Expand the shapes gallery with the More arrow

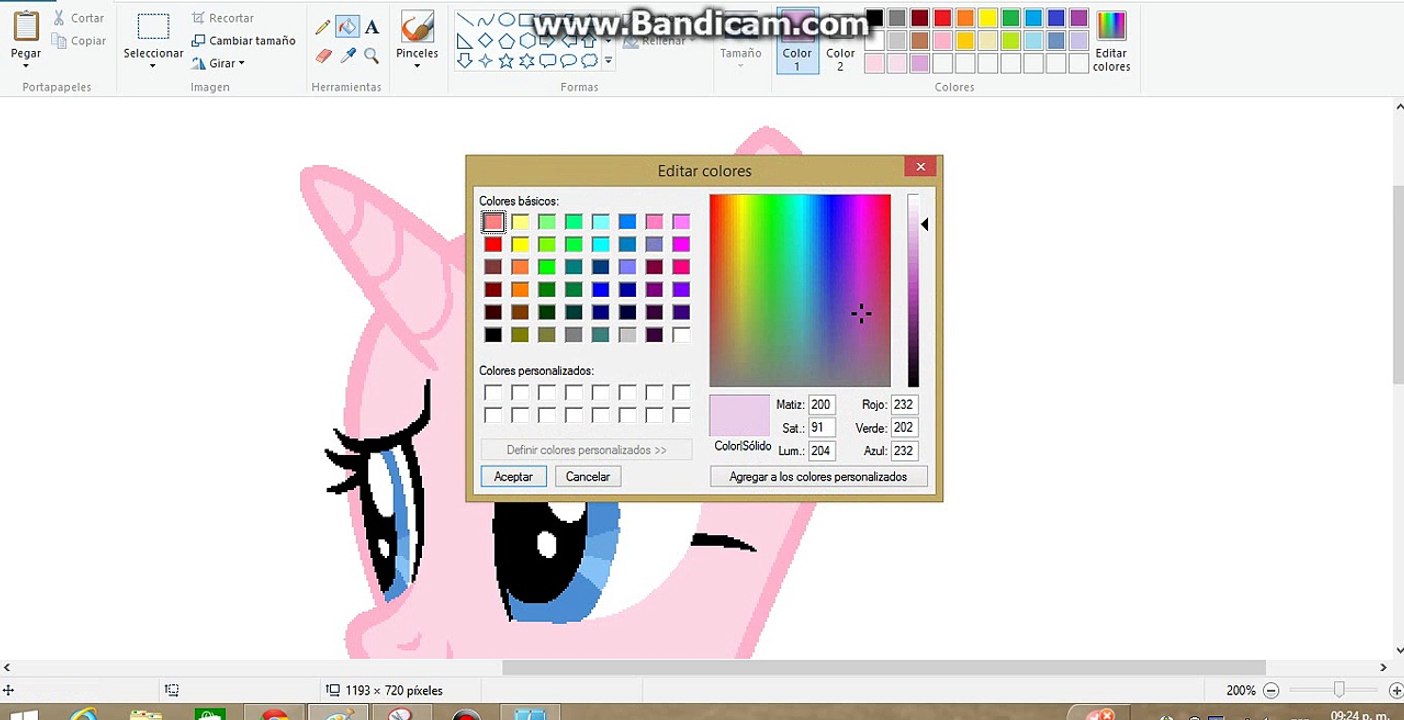click(608, 61)
